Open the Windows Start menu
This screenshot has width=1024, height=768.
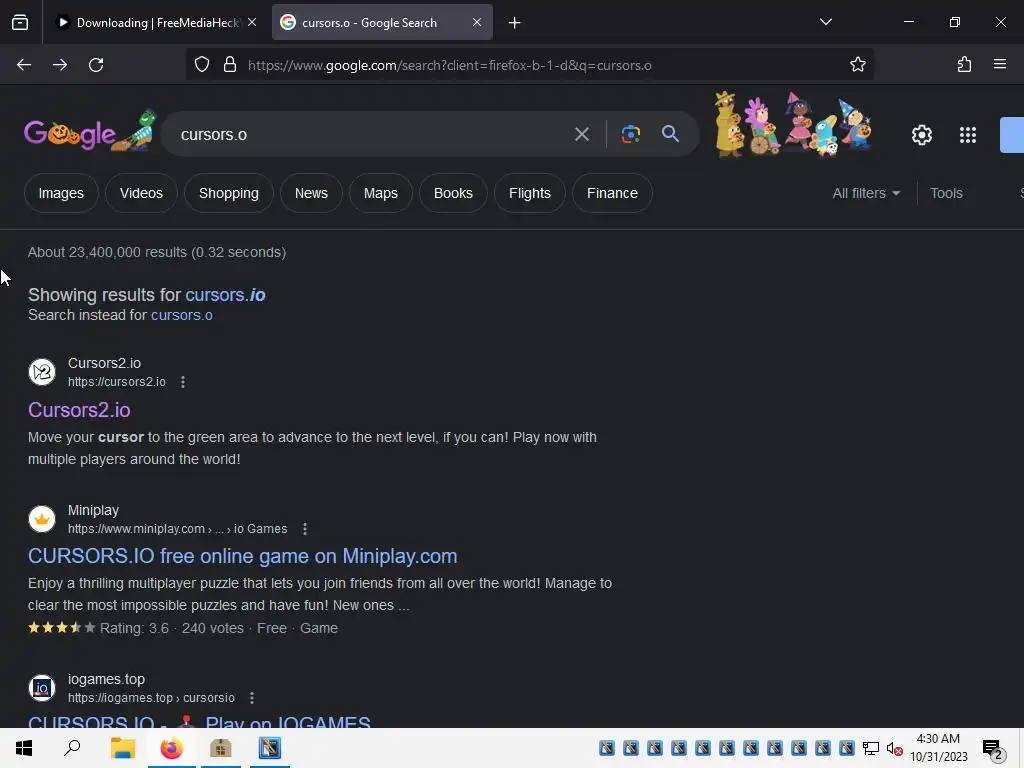tap(24, 748)
